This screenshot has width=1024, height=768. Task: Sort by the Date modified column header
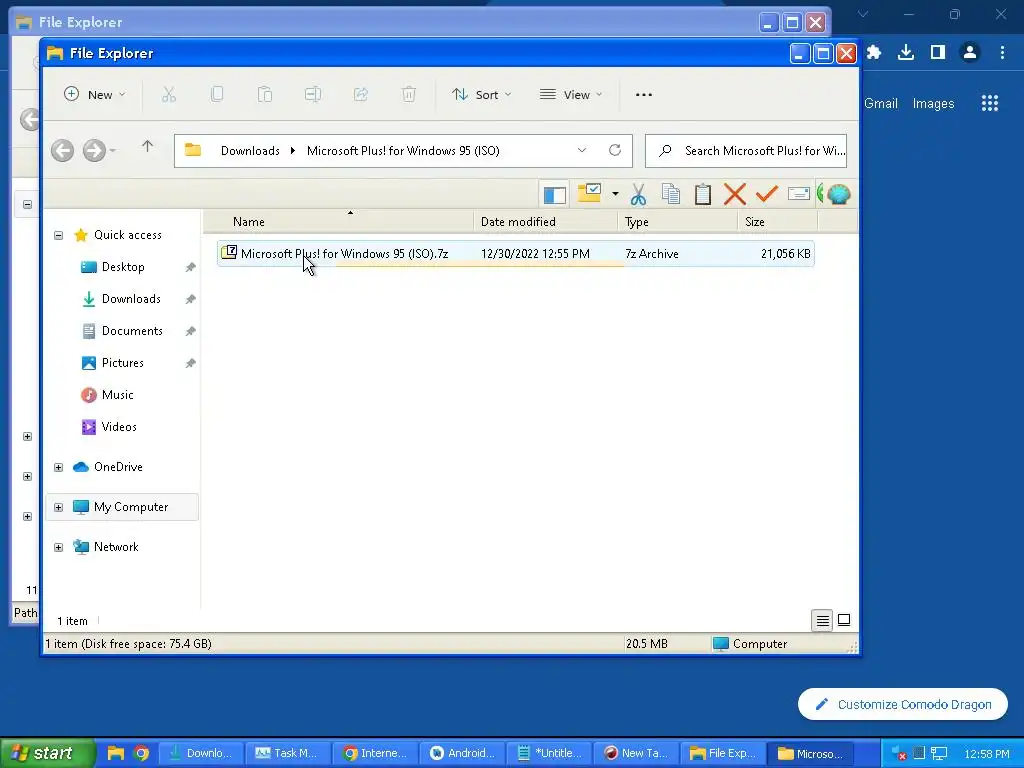(x=545, y=222)
